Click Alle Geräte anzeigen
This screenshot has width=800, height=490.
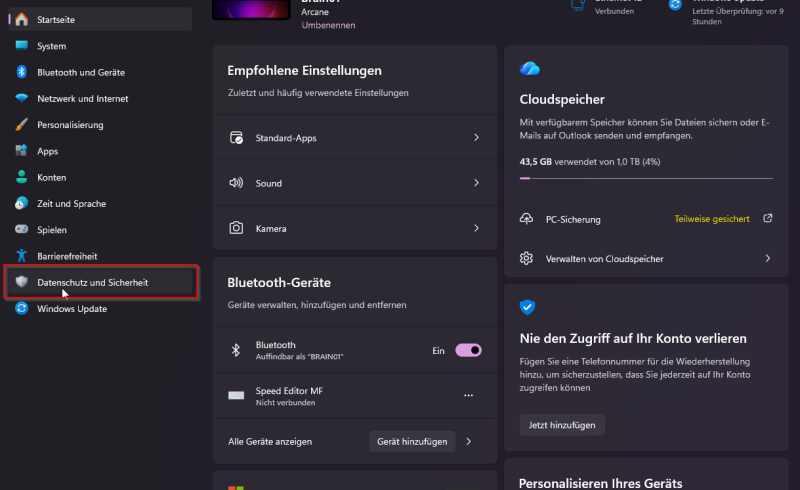(270, 442)
